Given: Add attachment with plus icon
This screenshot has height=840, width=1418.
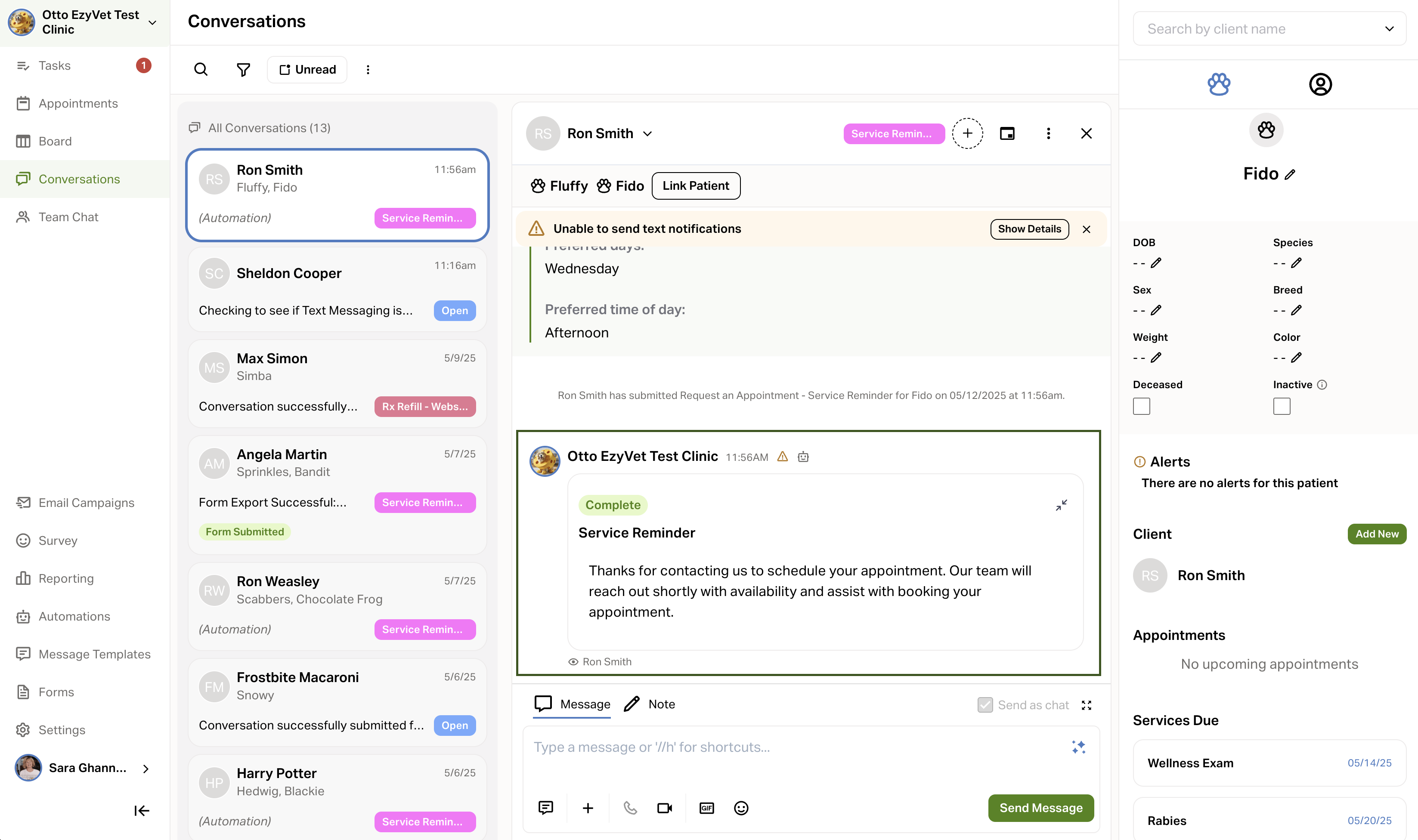Looking at the screenshot, I should pyautogui.click(x=588, y=808).
